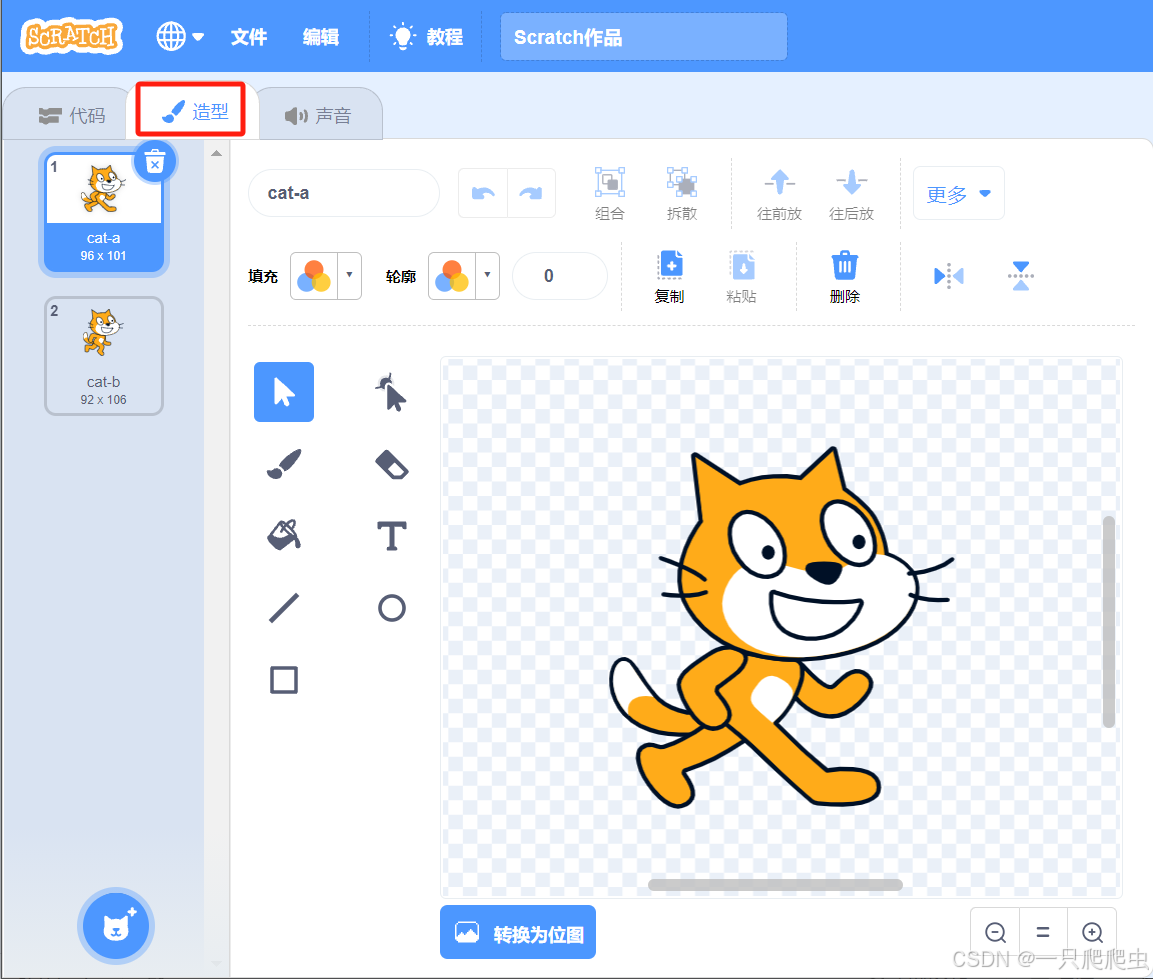
Task: Switch to the 造型 tab
Action: (x=195, y=112)
